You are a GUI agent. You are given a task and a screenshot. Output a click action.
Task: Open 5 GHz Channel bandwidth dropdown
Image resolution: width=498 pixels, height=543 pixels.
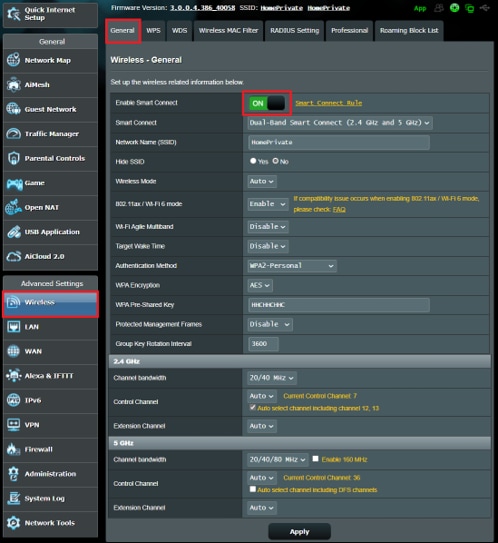pyautogui.click(x=278, y=460)
